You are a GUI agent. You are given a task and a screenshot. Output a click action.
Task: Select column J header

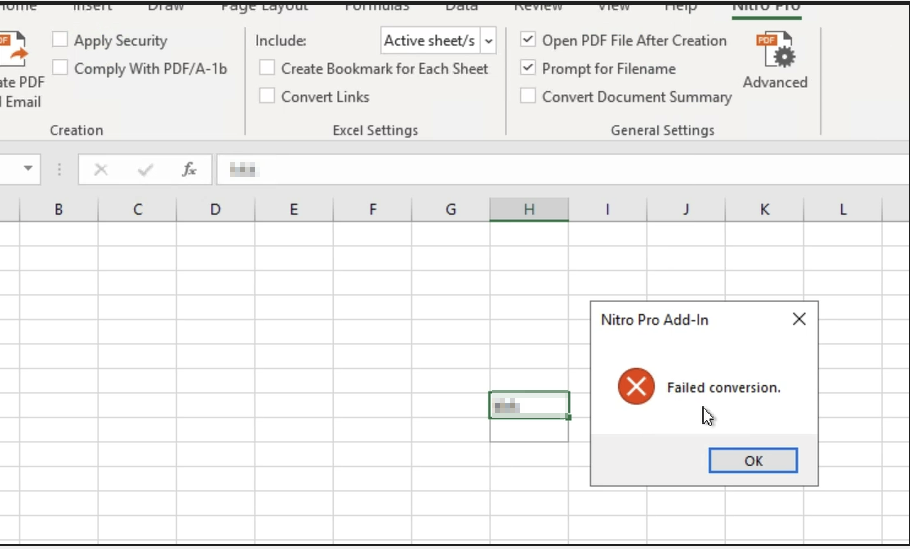(x=685, y=210)
